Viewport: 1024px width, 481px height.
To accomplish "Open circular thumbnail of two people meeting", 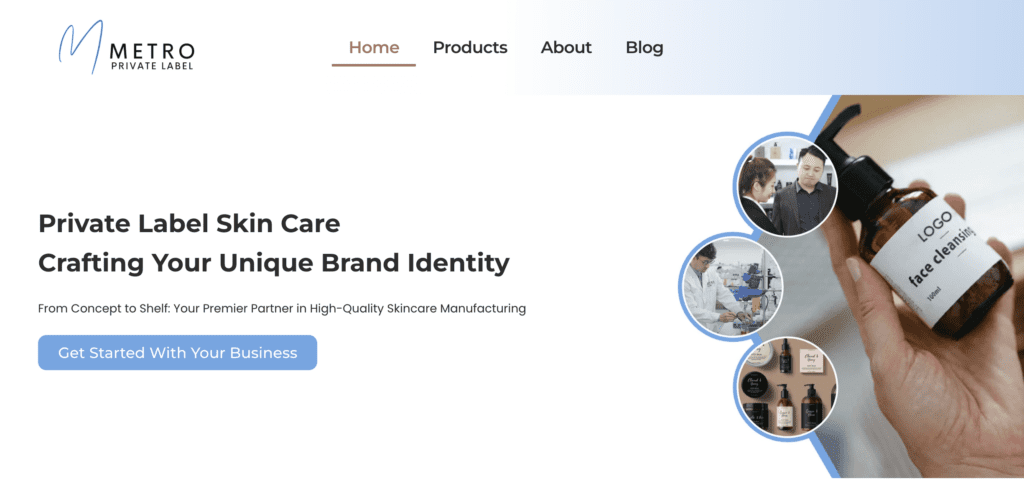I will click(788, 185).
